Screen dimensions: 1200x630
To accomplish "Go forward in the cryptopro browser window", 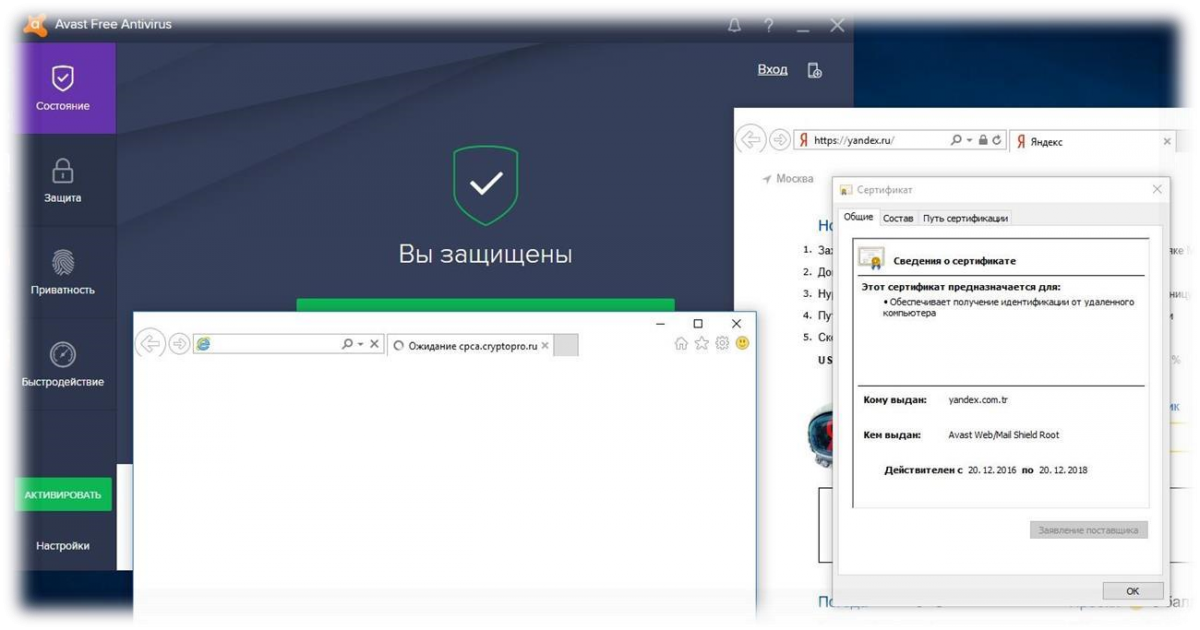I will (x=179, y=344).
